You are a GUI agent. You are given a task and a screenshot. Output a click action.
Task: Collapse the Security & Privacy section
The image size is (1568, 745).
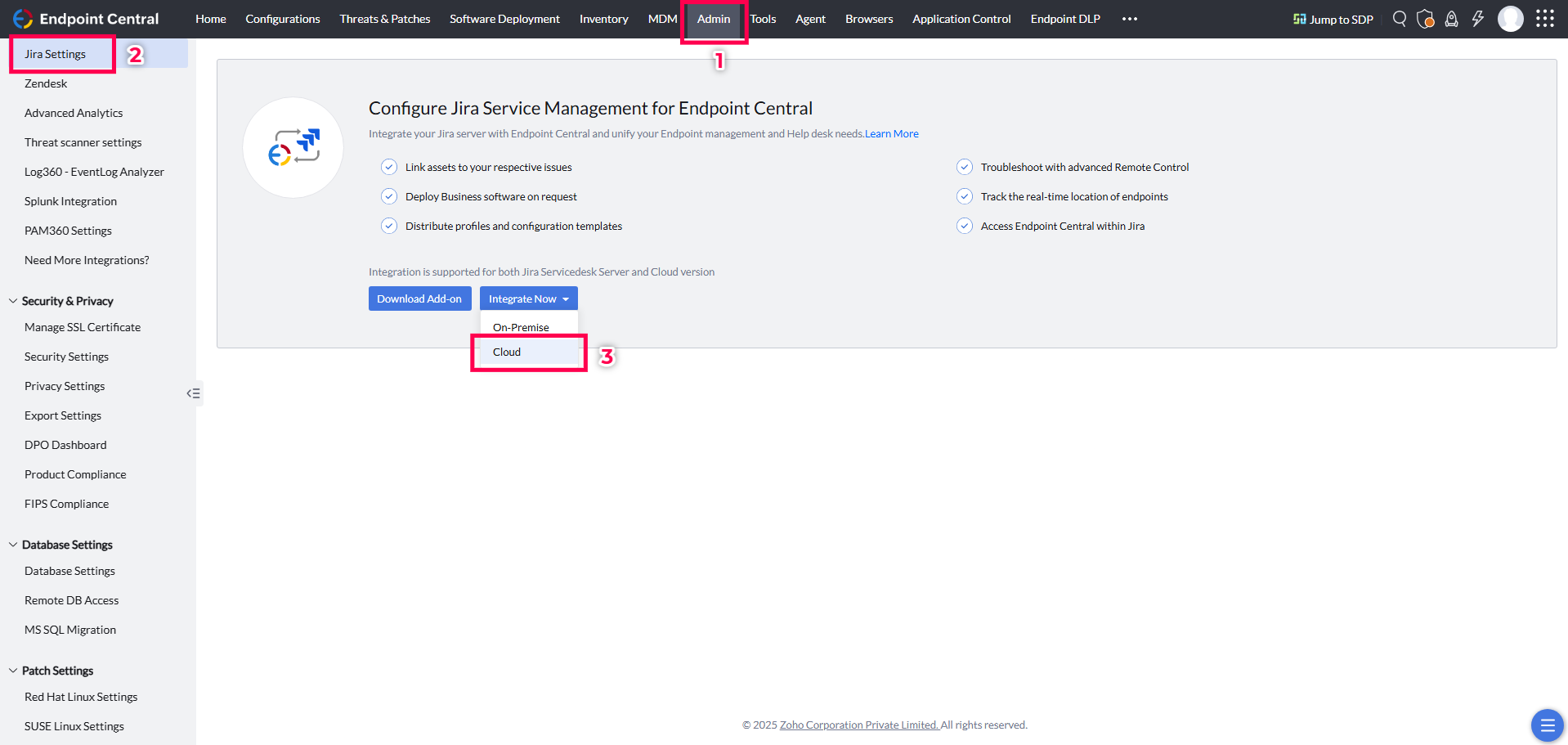(x=13, y=301)
